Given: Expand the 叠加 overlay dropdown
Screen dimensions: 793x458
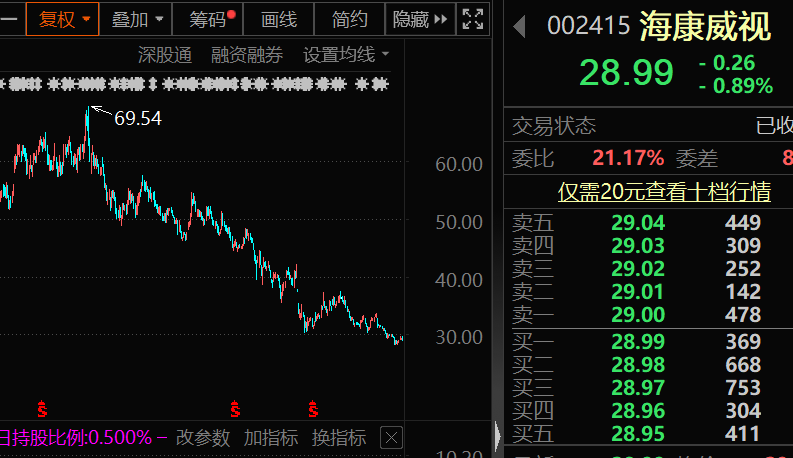Looking at the screenshot, I should point(137,19).
